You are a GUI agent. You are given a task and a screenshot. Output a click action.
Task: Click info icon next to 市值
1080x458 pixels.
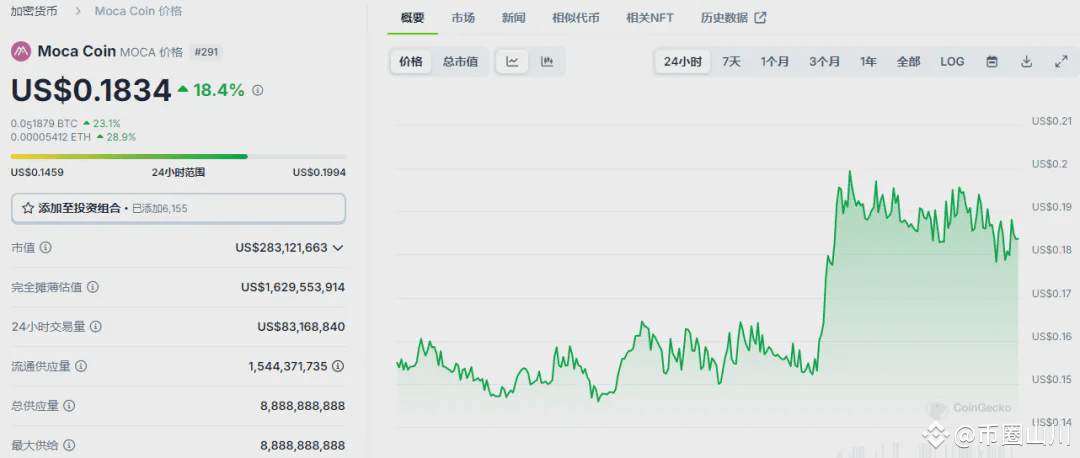tap(46, 247)
